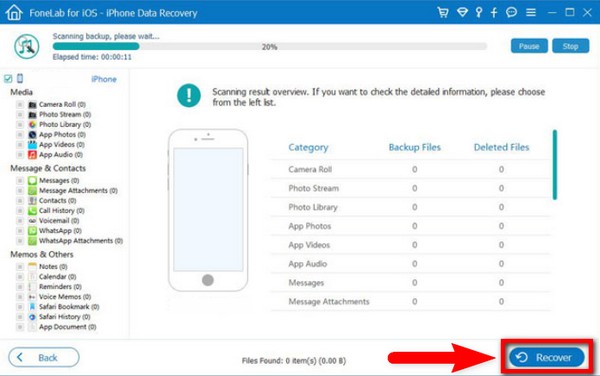Image resolution: width=600 pixels, height=376 pixels.
Task: Click the scanning progress bar
Action: (270, 46)
